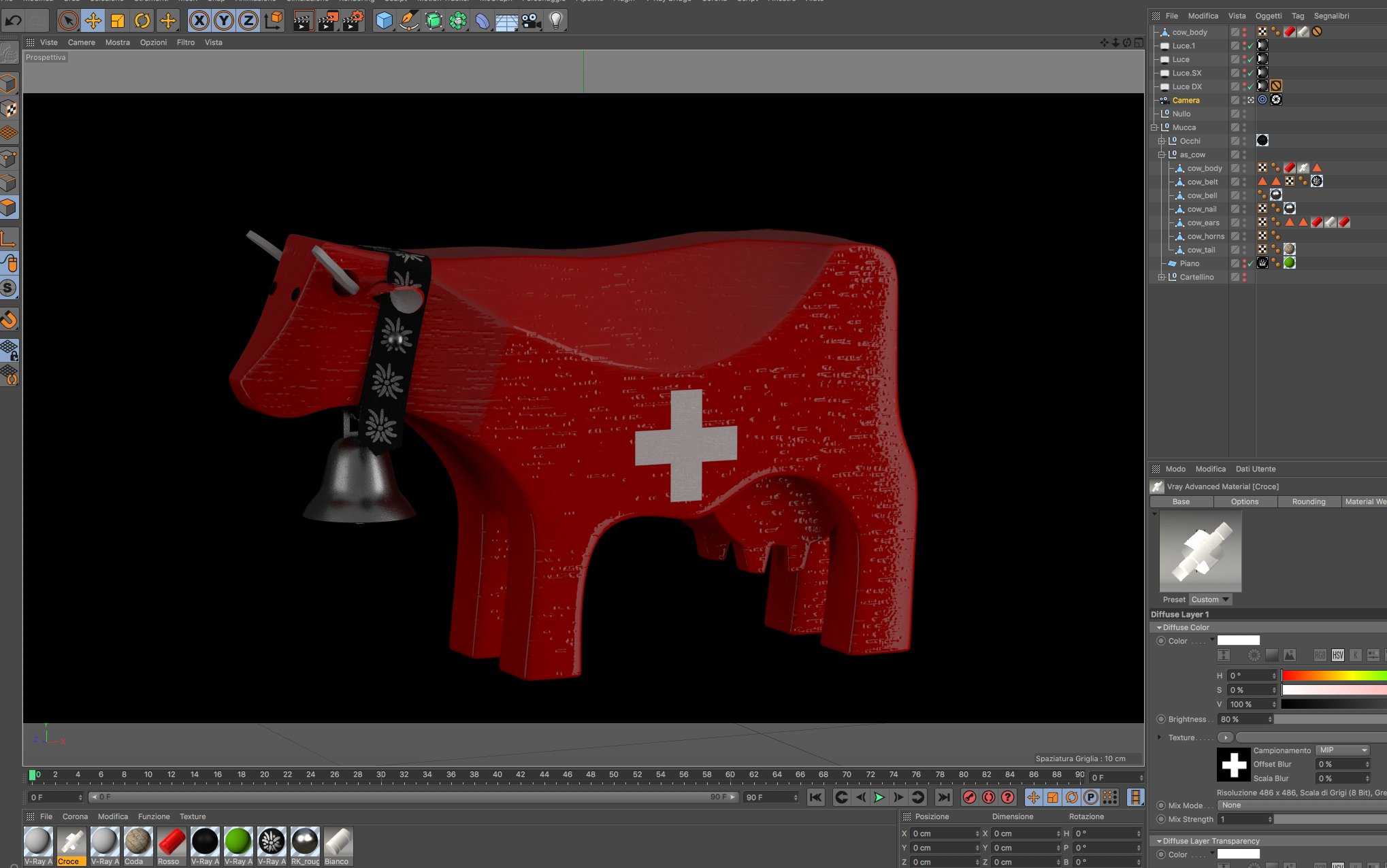This screenshot has width=1387, height=868.
Task: Open the Filtro viewport menu
Action: (x=185, y=42)
